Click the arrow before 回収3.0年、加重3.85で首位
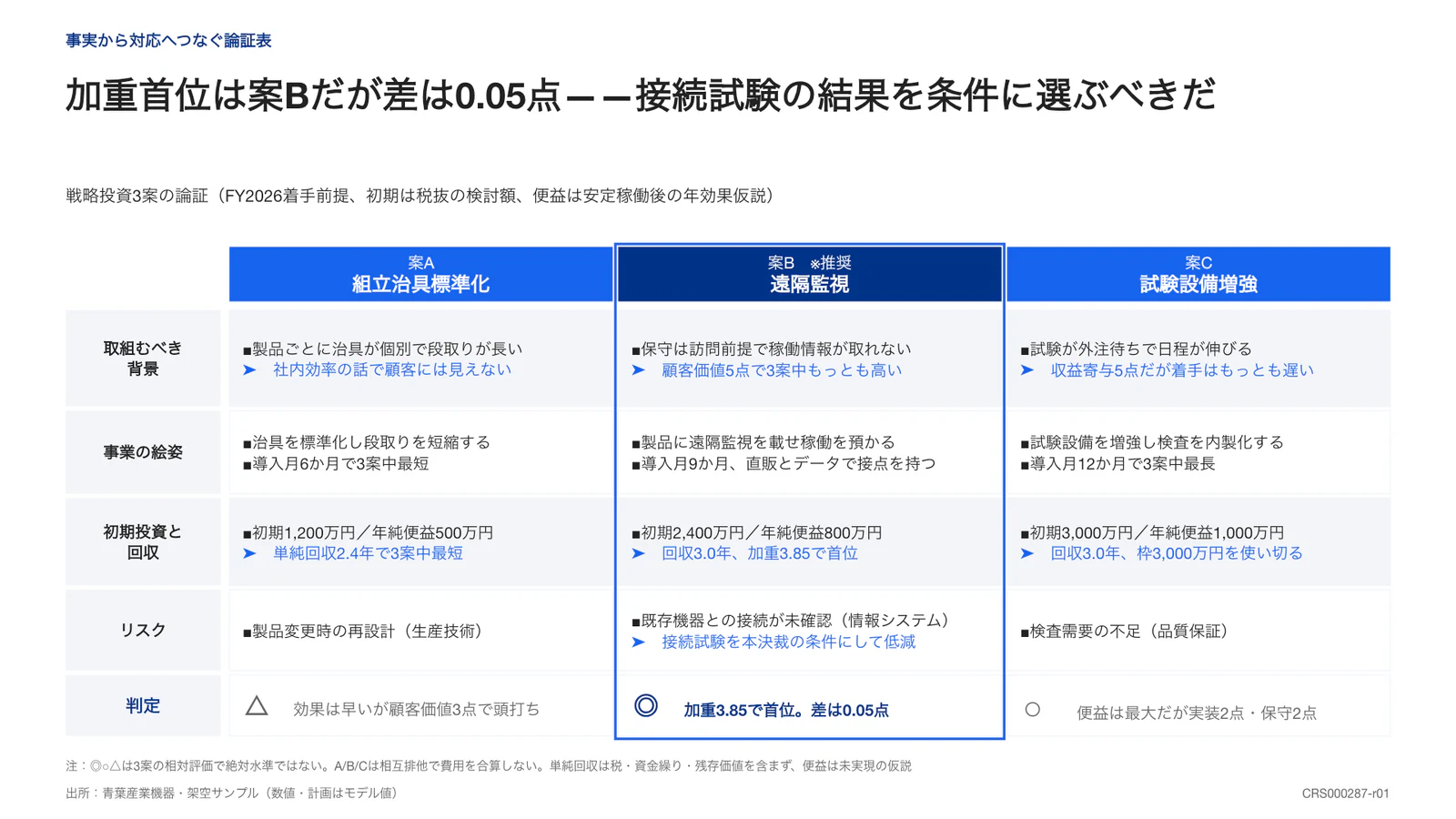 coord(639,553)
